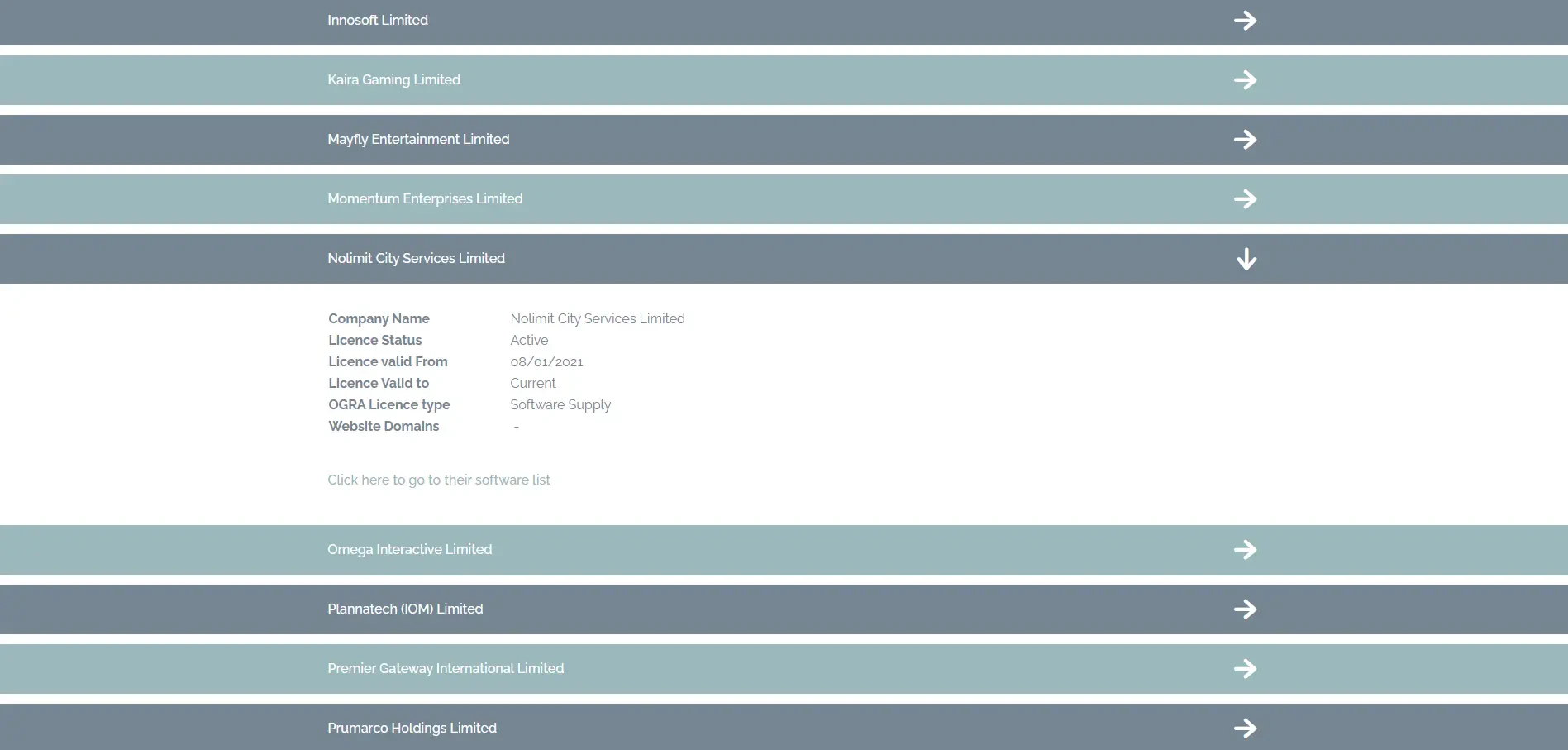This screenshot has width=1568, height=750.
Task: Click the Website Domains label
Action: pyautogui.click(x=384, y=427)
